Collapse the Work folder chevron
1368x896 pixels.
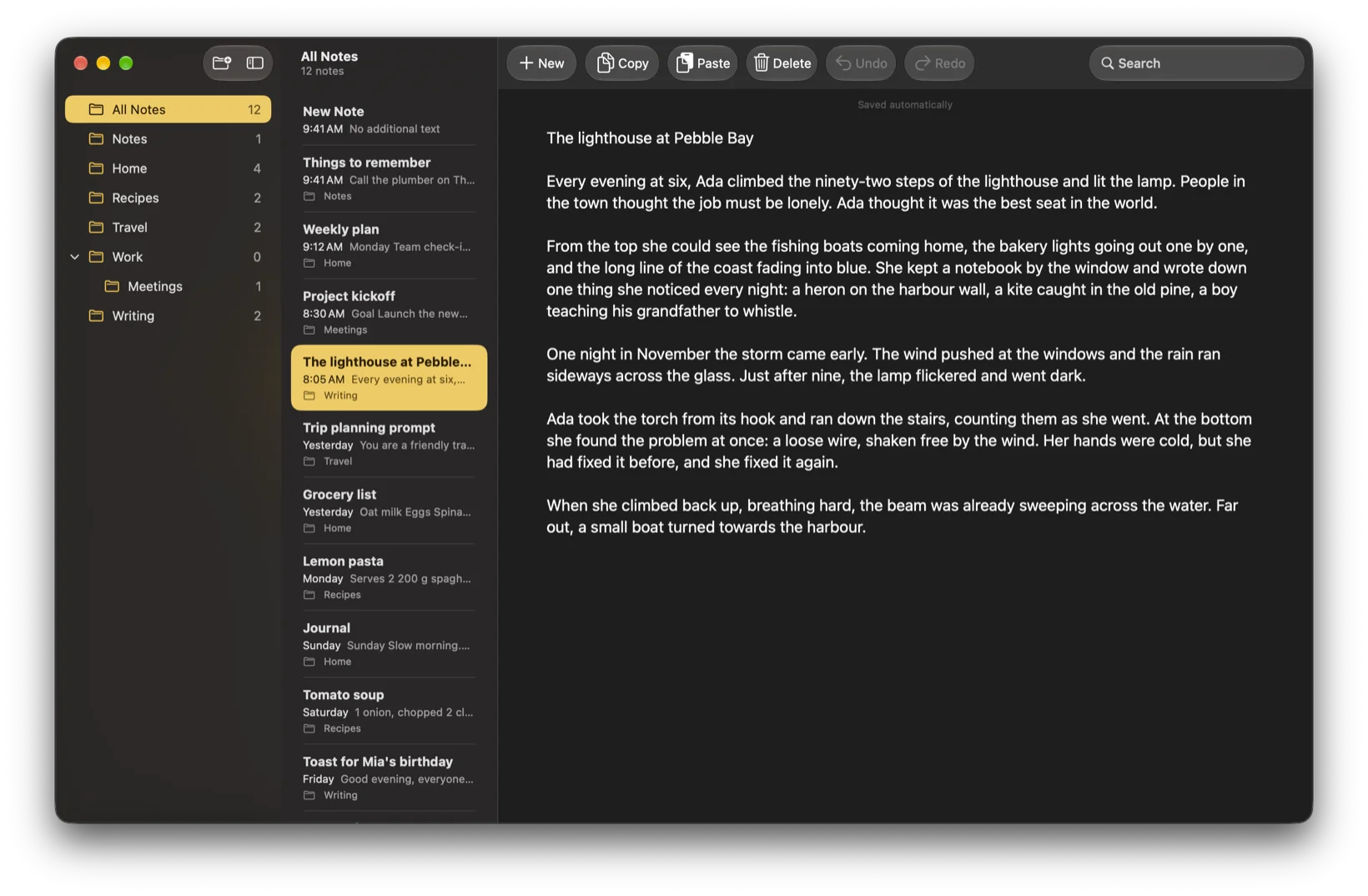(x=75, y=257)
